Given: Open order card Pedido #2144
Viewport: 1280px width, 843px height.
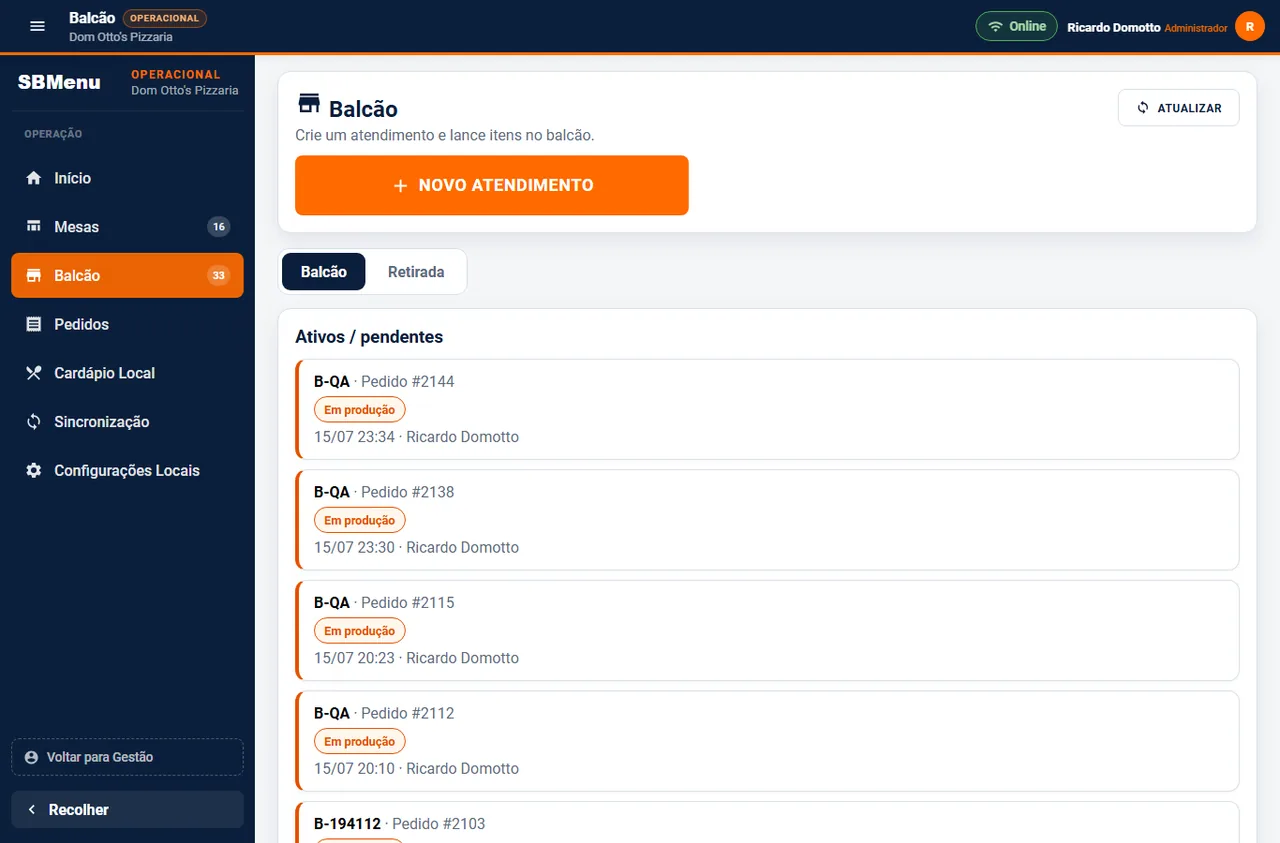Looking at the screenshot, I should point(767,409).
